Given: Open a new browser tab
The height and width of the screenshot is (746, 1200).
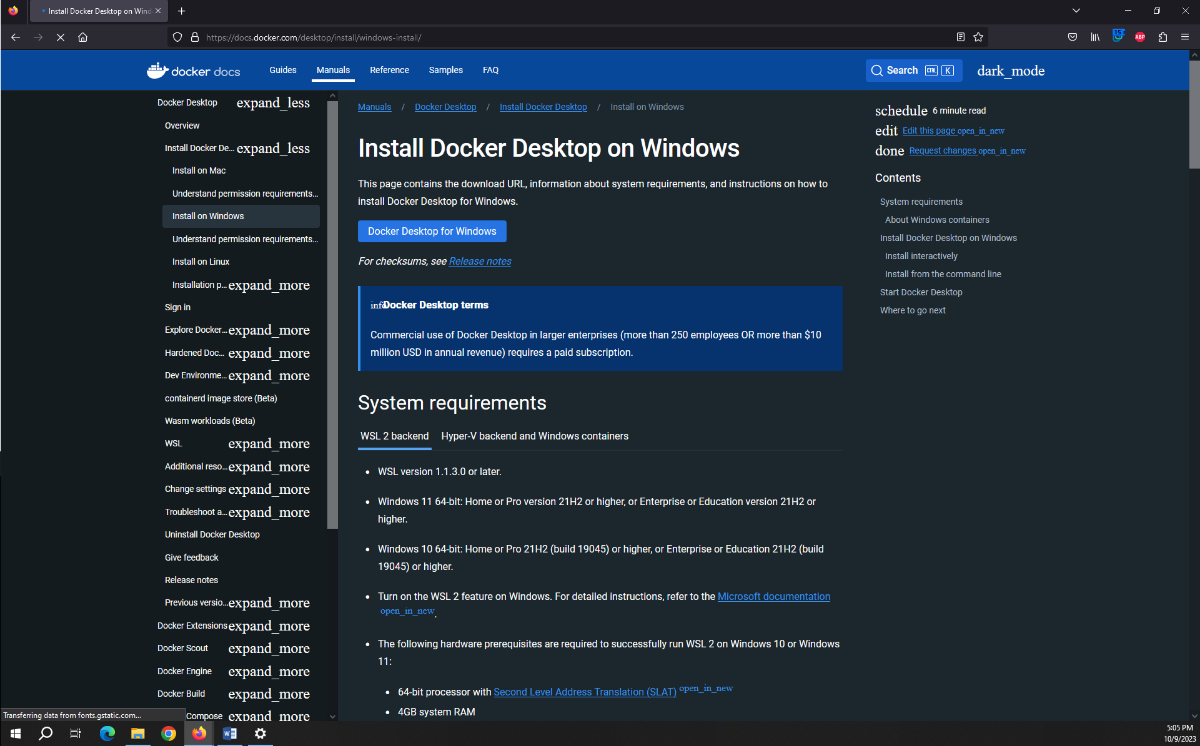Looking at the screenshot, I should (x=181, y=11).
